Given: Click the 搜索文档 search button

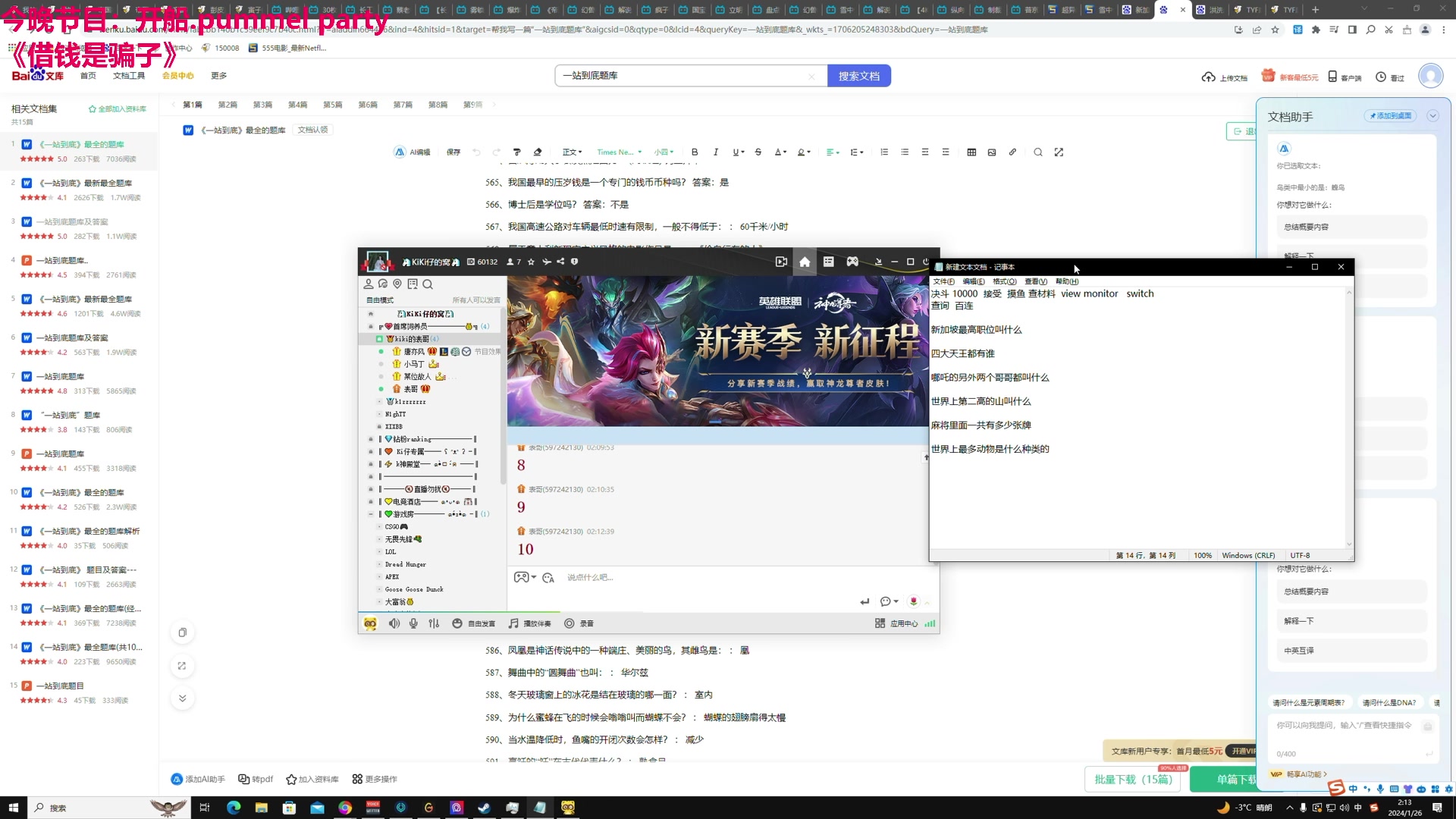Looking at the screenshot, I should coord(858,75).
